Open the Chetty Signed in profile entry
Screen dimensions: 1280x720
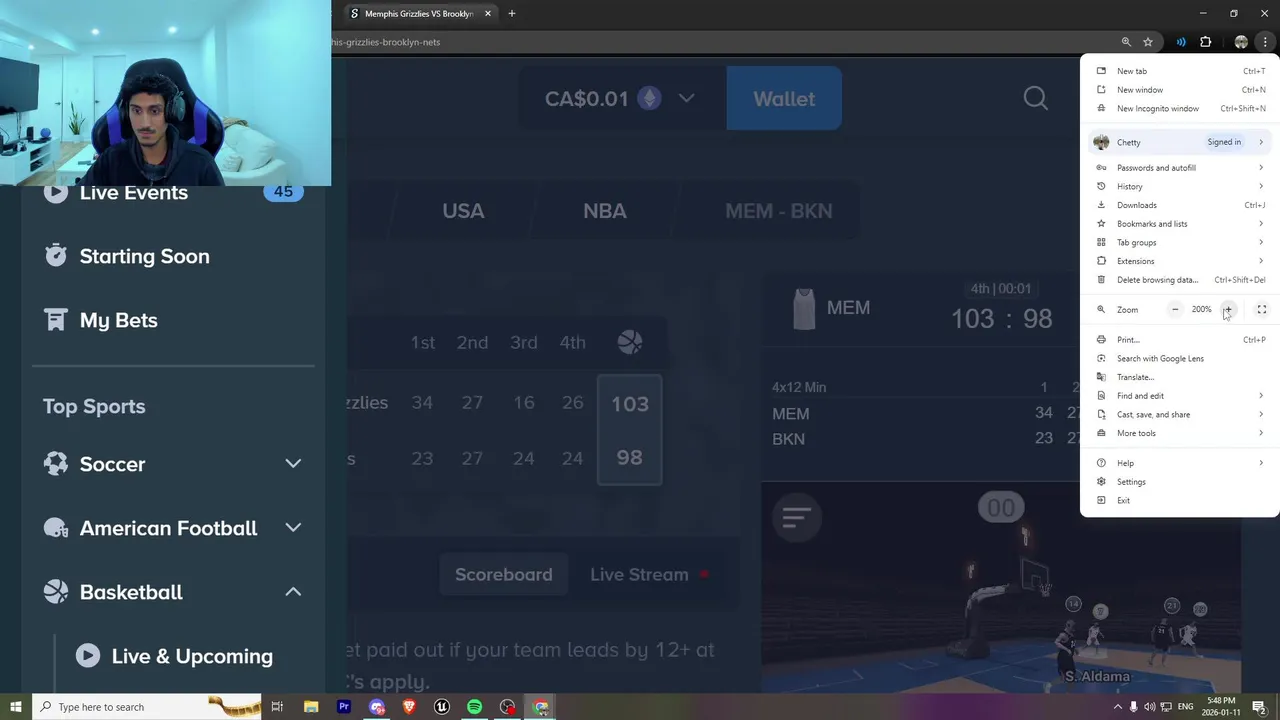(1180, 142)
